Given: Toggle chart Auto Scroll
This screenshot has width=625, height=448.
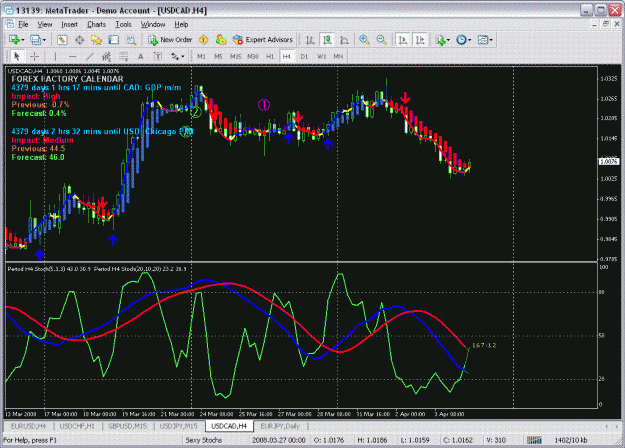Looking at the screenshot, I should [403, 39].
